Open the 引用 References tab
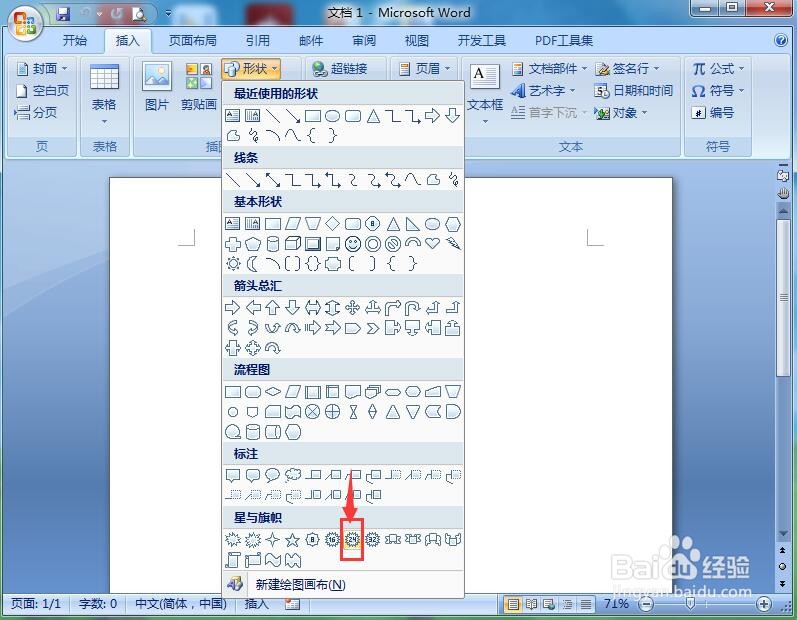This screenshot has width=797, height=620. click(x=258, y=40)
